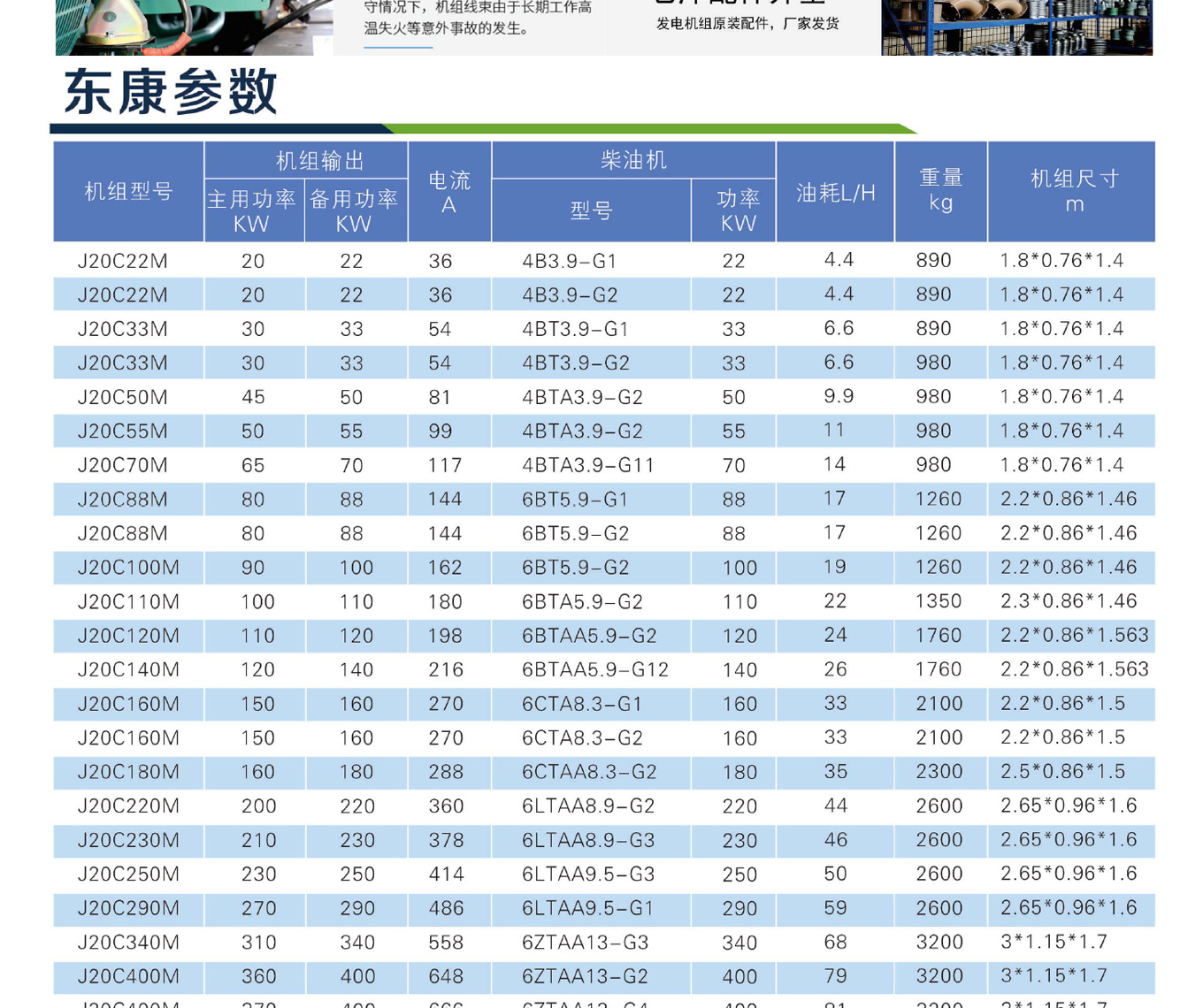
Task: Select engine model 4BTA3.9-G11 cell
Action: [x=588, y=466]
